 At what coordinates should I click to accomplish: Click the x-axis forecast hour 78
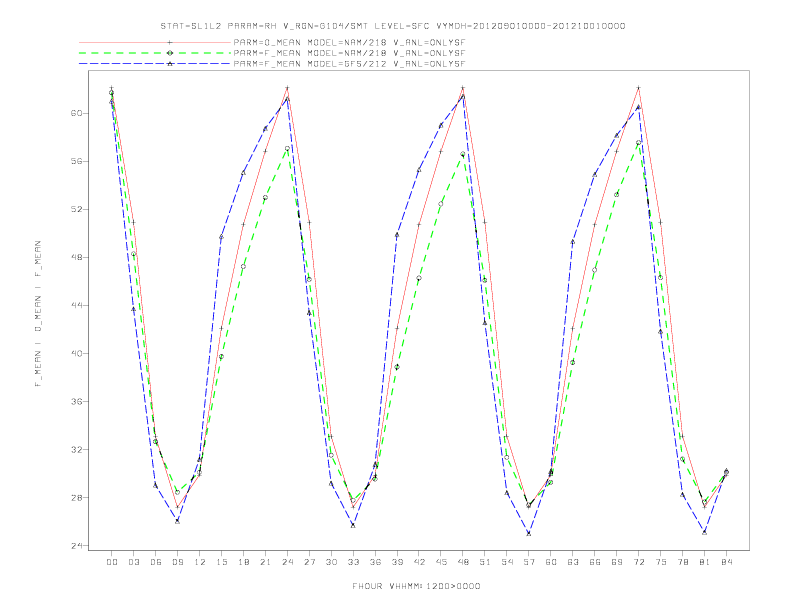click(682, 562)
